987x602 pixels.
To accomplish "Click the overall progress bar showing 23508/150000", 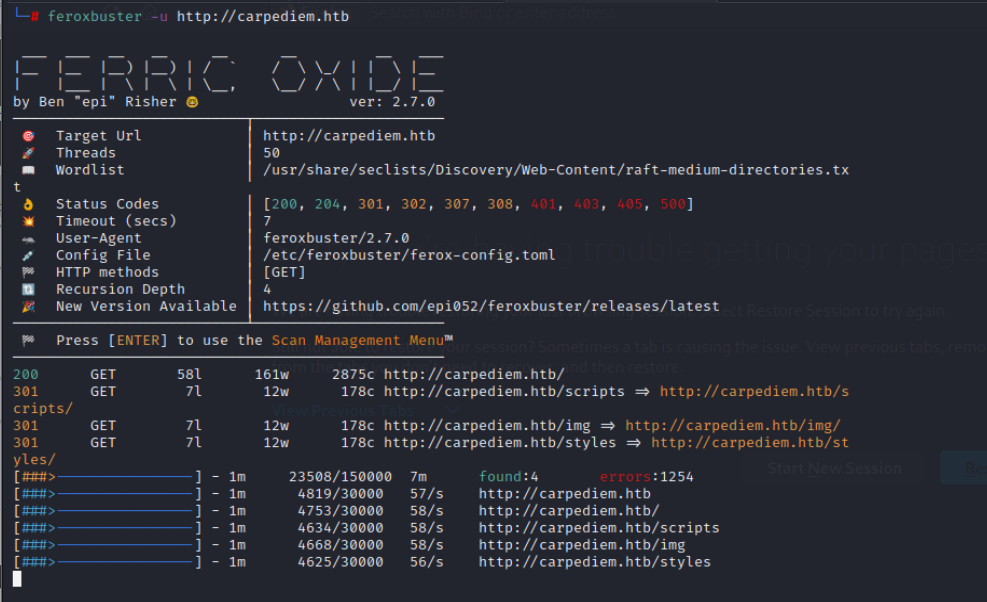I will pos(108,477).
